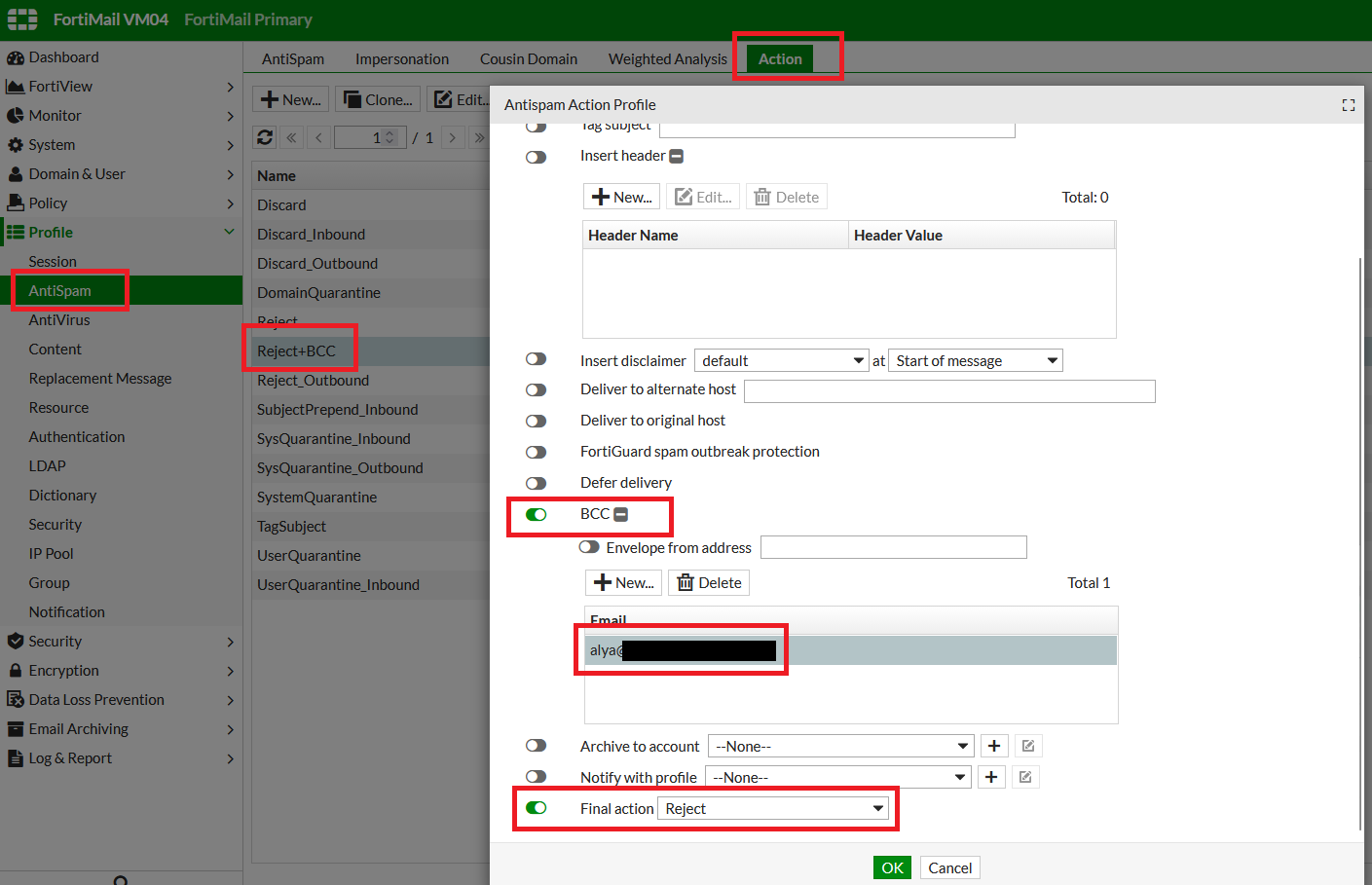Enable Envelope from address switch
This screenshot has height=885, width=1372.
click(x=589, y=547)
